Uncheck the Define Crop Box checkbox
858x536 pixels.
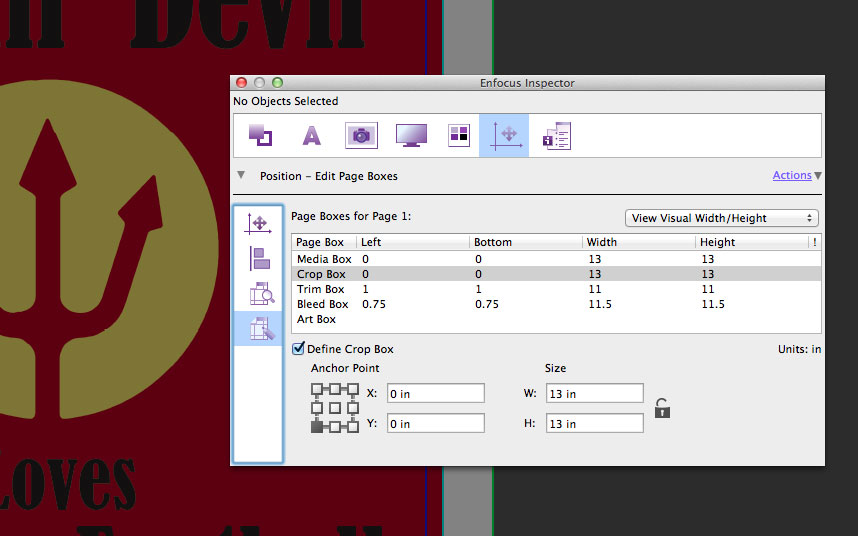[x=298, y=348]
